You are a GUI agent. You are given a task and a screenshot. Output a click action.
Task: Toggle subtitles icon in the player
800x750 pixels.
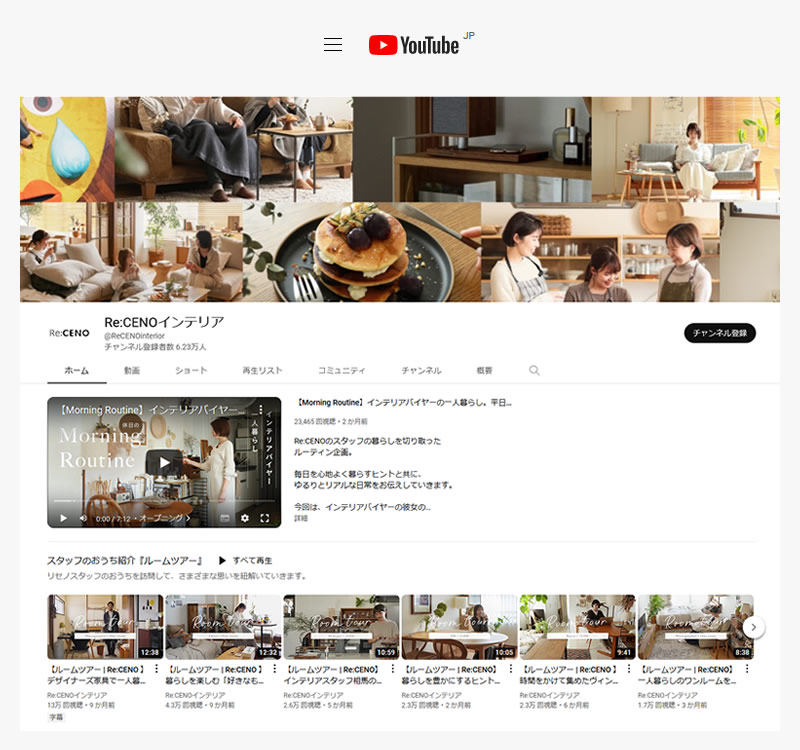[x=225, y=518]
